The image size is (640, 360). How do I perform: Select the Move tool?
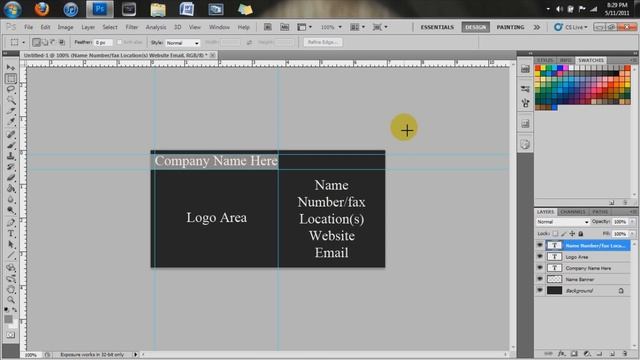point(11,68)
